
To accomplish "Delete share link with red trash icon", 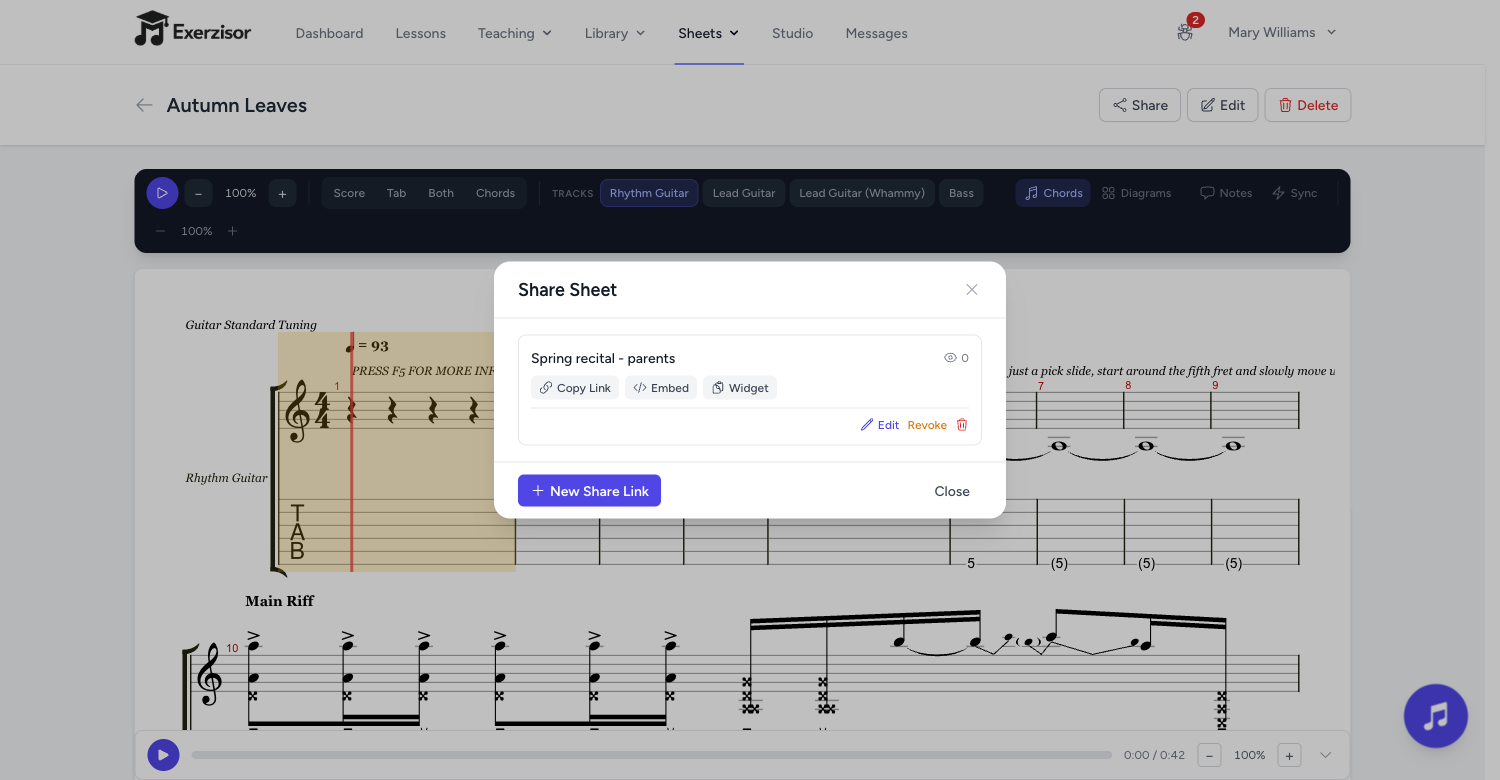I will pyautogui.click(x=962, y=425).
